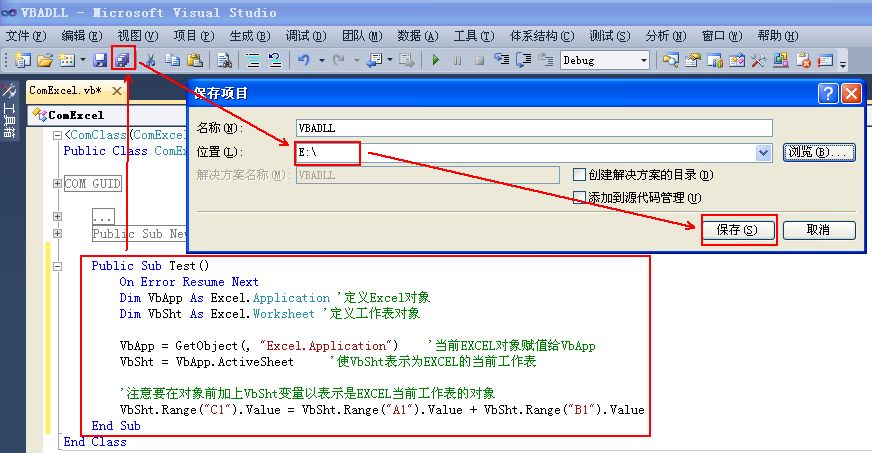Click the Find in Files icon
The width and height of the screenshot is (872, 453).
click(224, 59)
